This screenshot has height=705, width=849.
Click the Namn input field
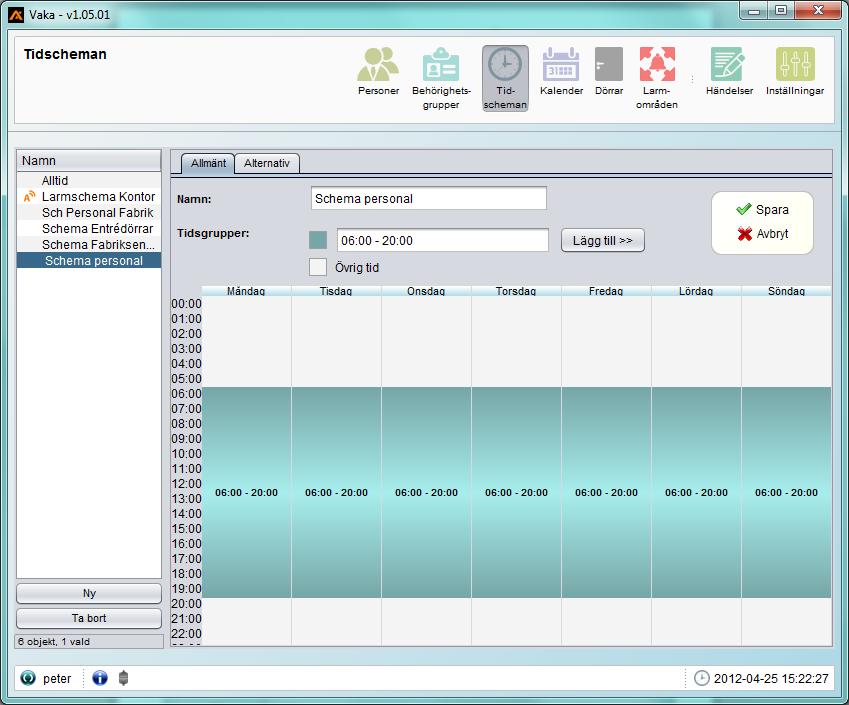pos(429,199)
